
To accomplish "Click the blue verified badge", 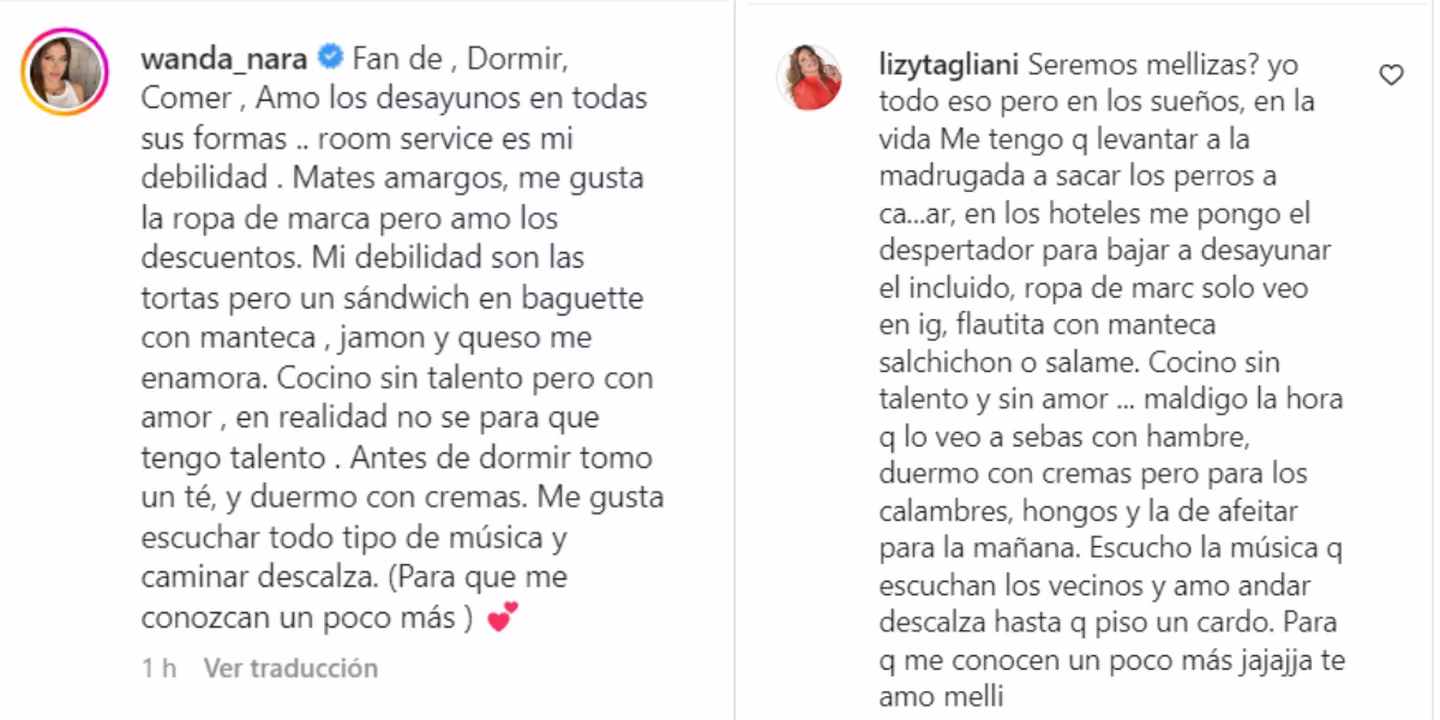I will coord(329,59).
